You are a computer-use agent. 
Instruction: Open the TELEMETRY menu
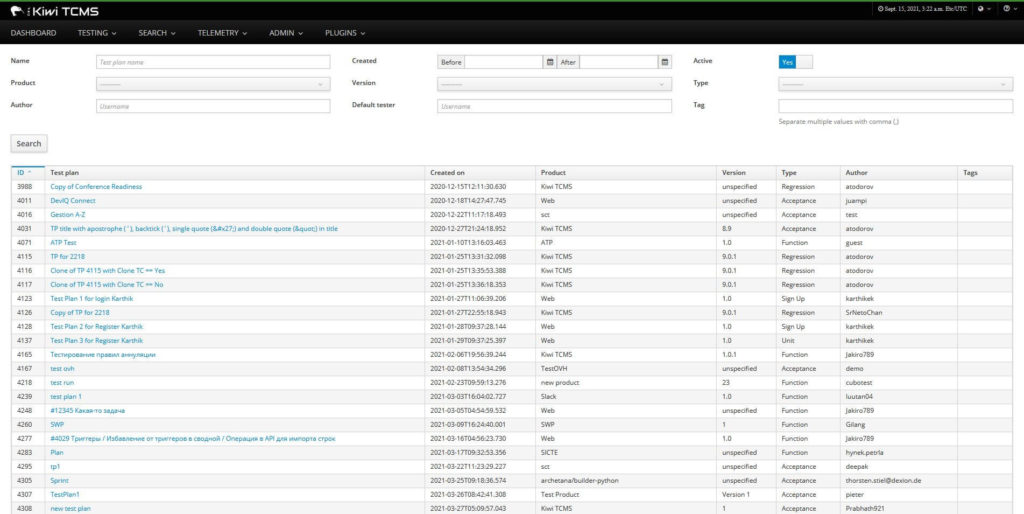[x=222, y=33]
